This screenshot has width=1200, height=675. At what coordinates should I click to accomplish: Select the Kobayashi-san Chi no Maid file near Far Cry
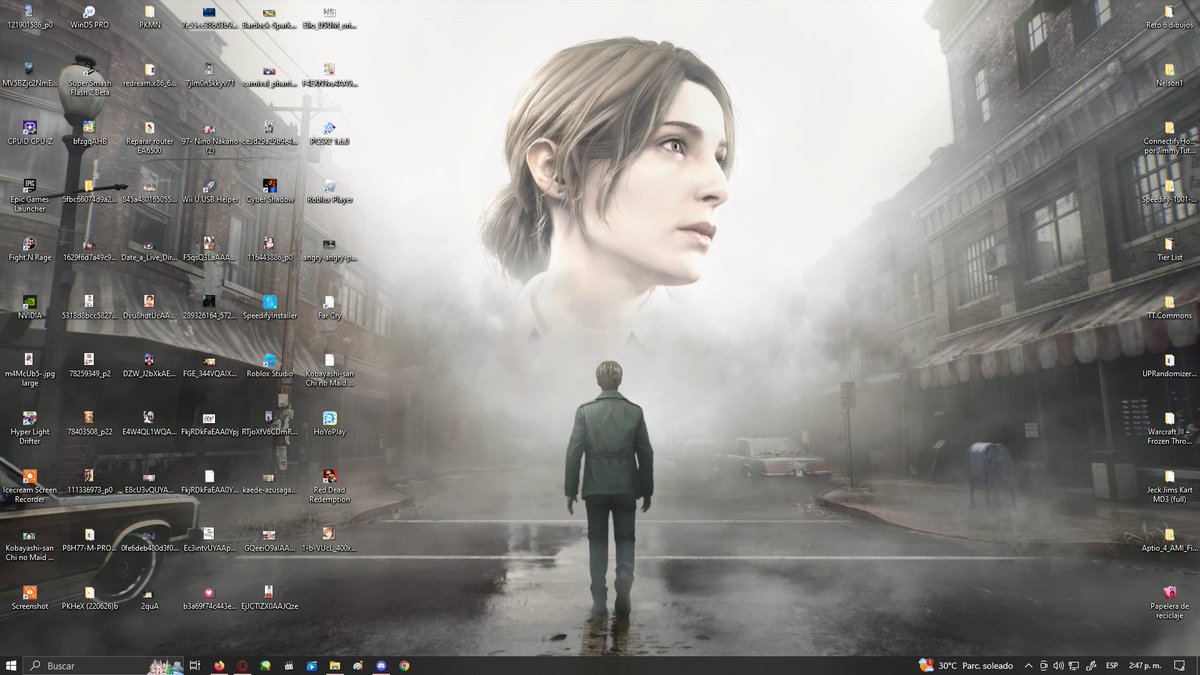click(329, 369)
